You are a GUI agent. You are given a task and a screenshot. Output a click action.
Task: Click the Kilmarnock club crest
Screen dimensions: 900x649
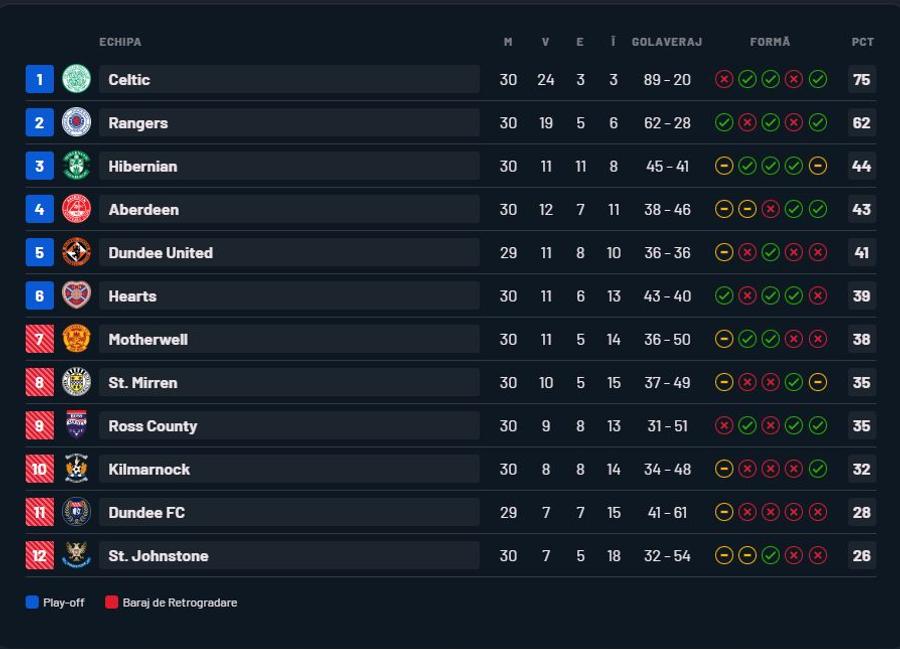76,469
